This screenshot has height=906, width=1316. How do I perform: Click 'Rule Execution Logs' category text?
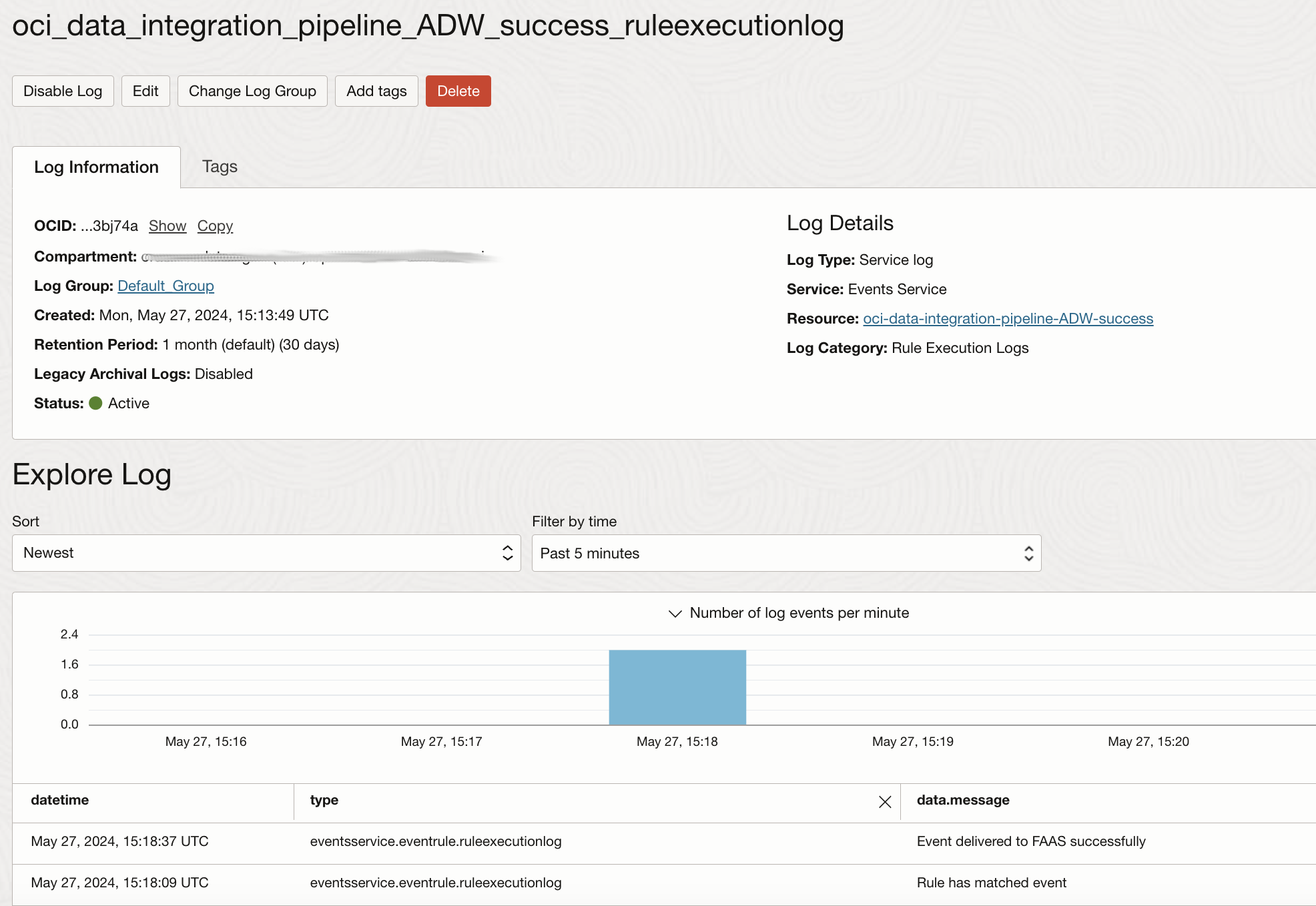point(960,348)
